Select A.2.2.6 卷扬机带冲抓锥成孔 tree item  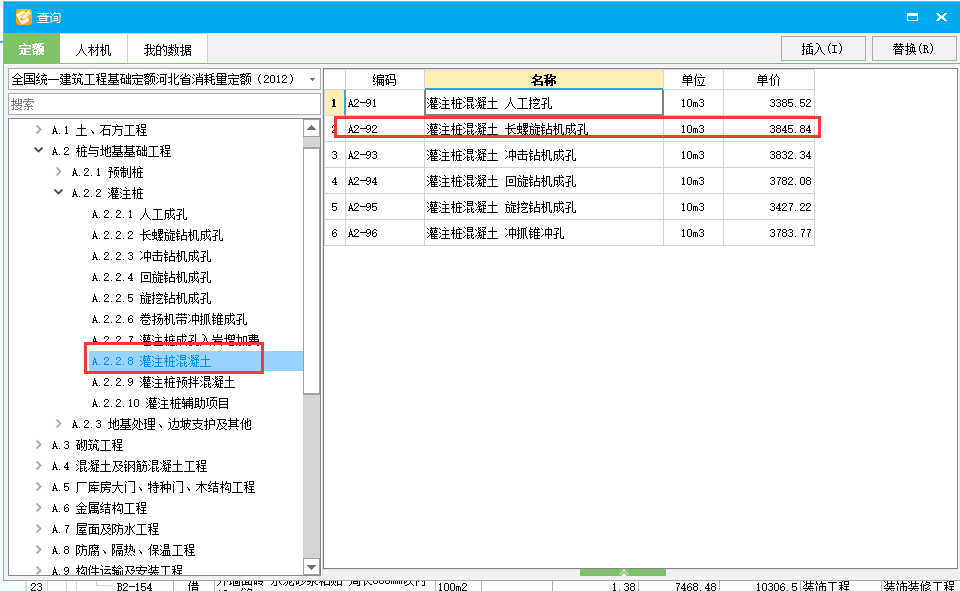click(170, 319)
